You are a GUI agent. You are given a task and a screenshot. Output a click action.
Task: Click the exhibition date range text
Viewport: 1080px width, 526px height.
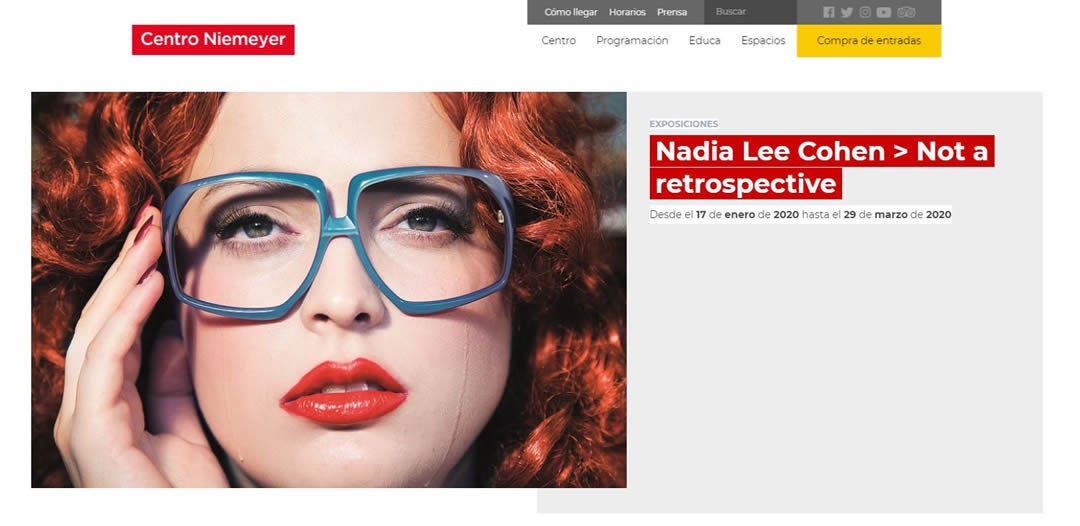coord(800,215)
